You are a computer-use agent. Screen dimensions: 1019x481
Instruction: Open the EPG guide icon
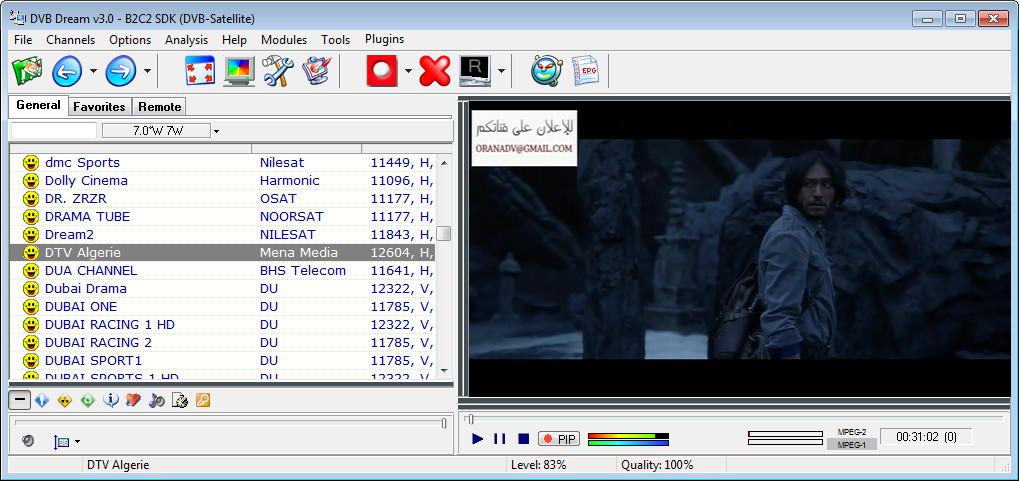(x=585, y=70)
